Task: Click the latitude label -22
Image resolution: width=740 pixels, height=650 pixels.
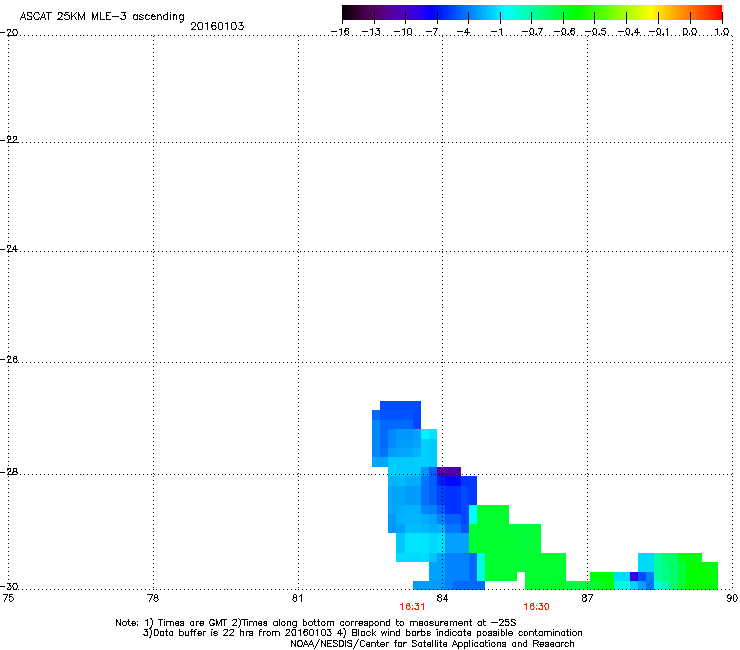Action: [9, 140]
